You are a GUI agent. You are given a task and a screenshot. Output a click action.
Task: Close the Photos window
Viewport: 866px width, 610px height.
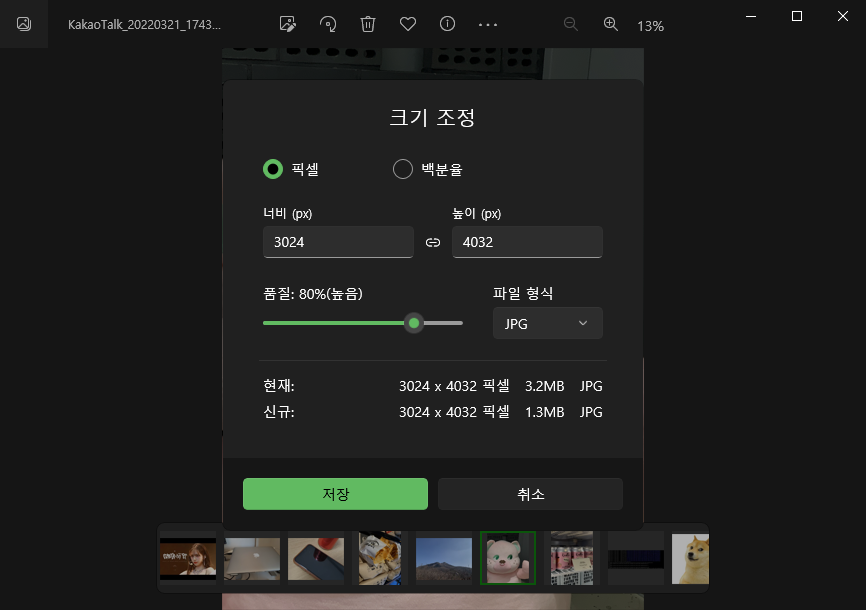[842, 16]
